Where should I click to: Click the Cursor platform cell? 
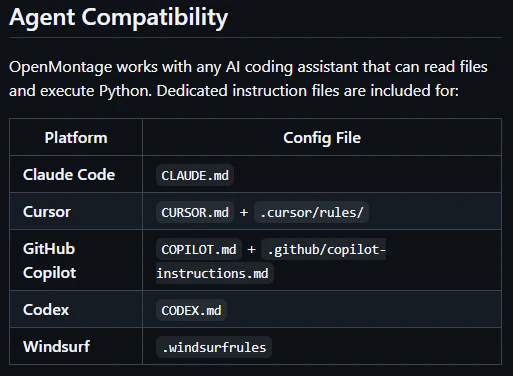tap(76, 211)
